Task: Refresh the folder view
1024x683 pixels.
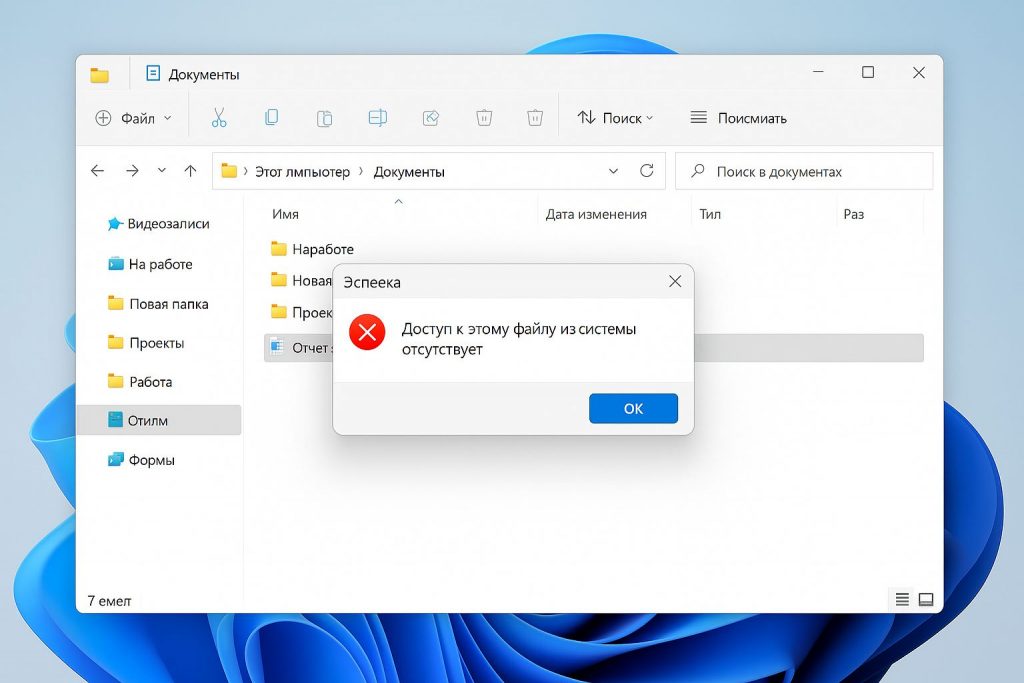Action: [x=647, y=171]
